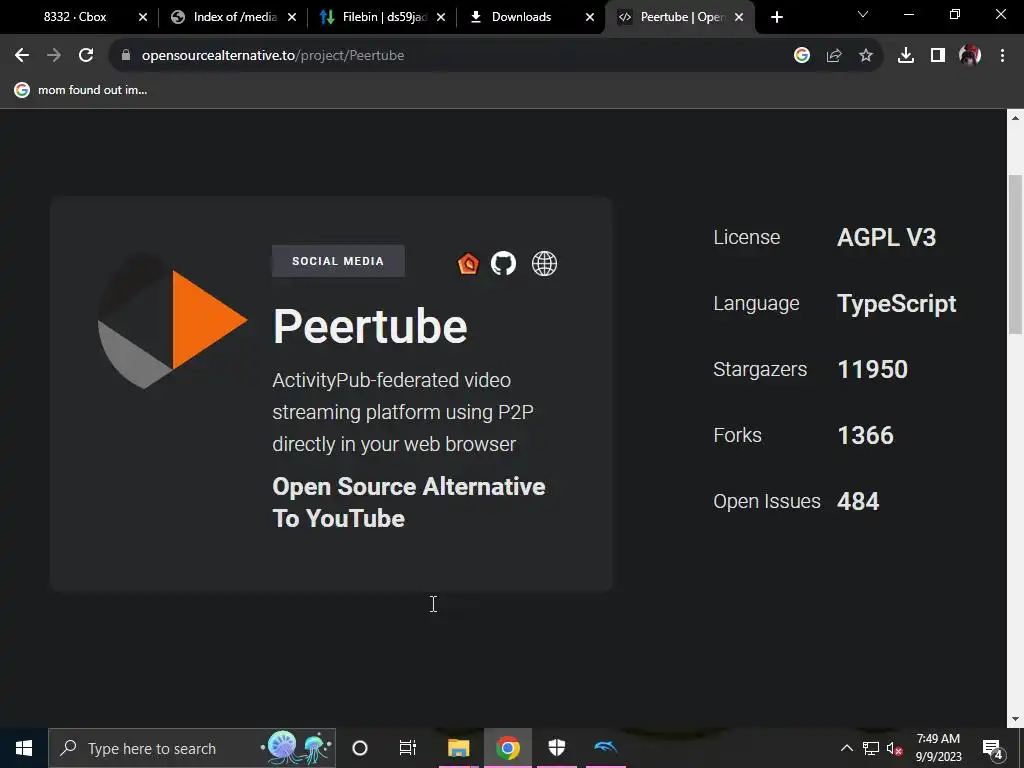
Task: Click the muted volume tray icon
Action: pyautogui.click(x=895, y=748)
